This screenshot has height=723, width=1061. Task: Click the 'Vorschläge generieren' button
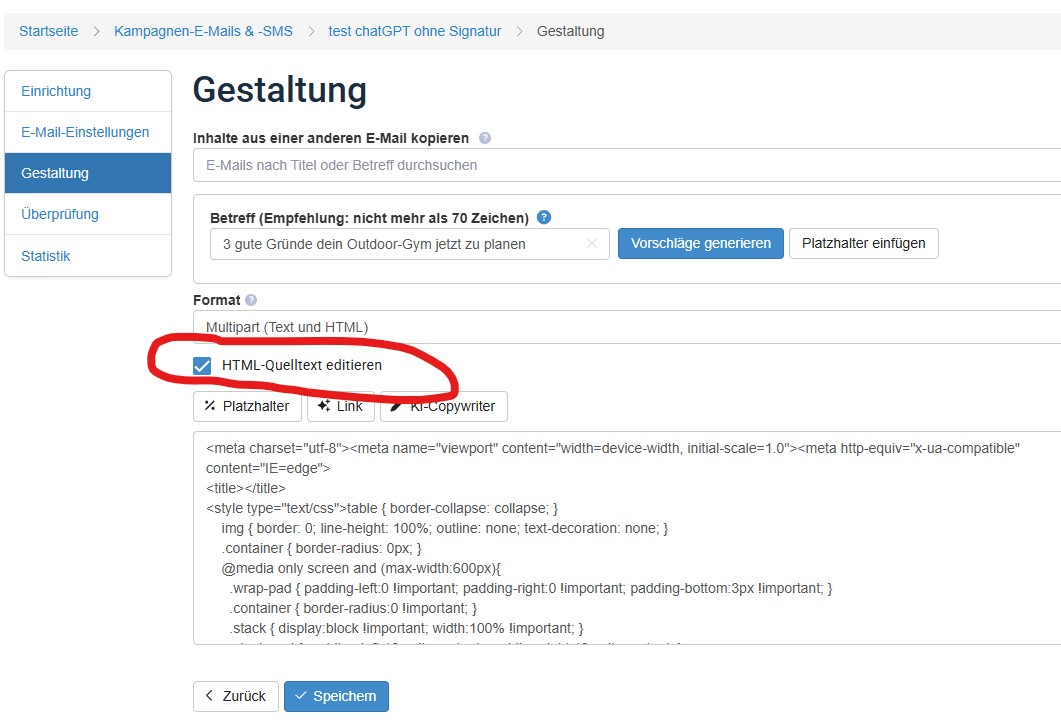pyautogui.click(x=700, y=243)
